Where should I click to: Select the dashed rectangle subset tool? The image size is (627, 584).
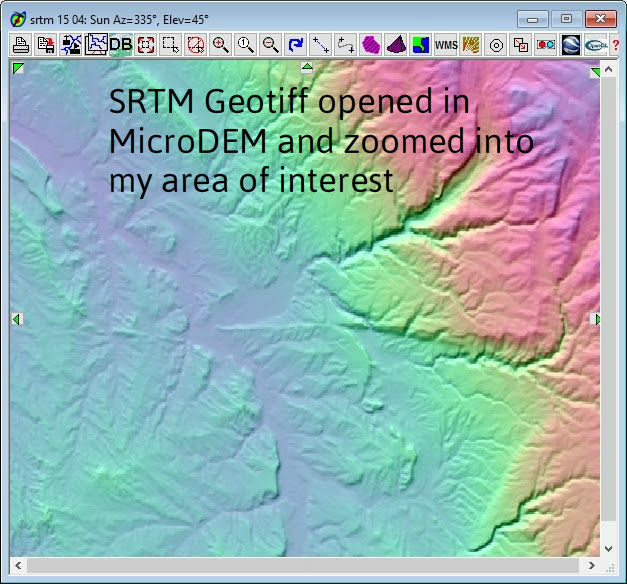(171, 45)
